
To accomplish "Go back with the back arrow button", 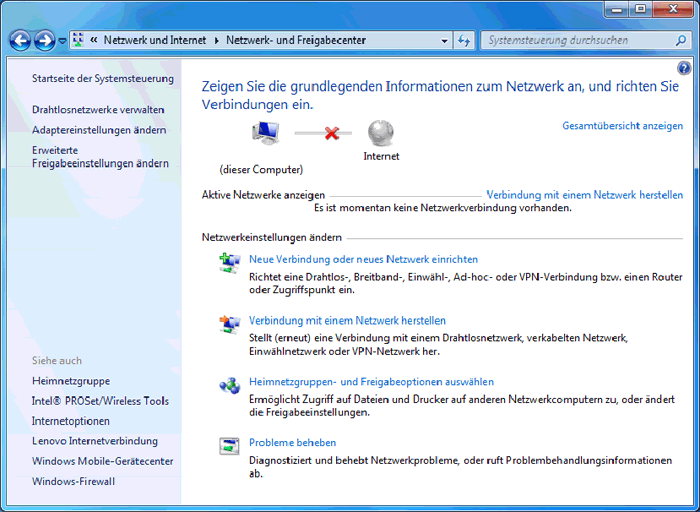I will click(x=20, y=41).
